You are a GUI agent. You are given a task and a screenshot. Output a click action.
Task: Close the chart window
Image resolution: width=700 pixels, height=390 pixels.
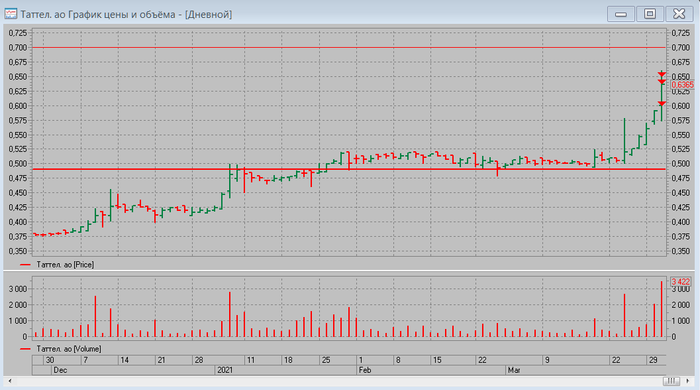tap(679, 14)
